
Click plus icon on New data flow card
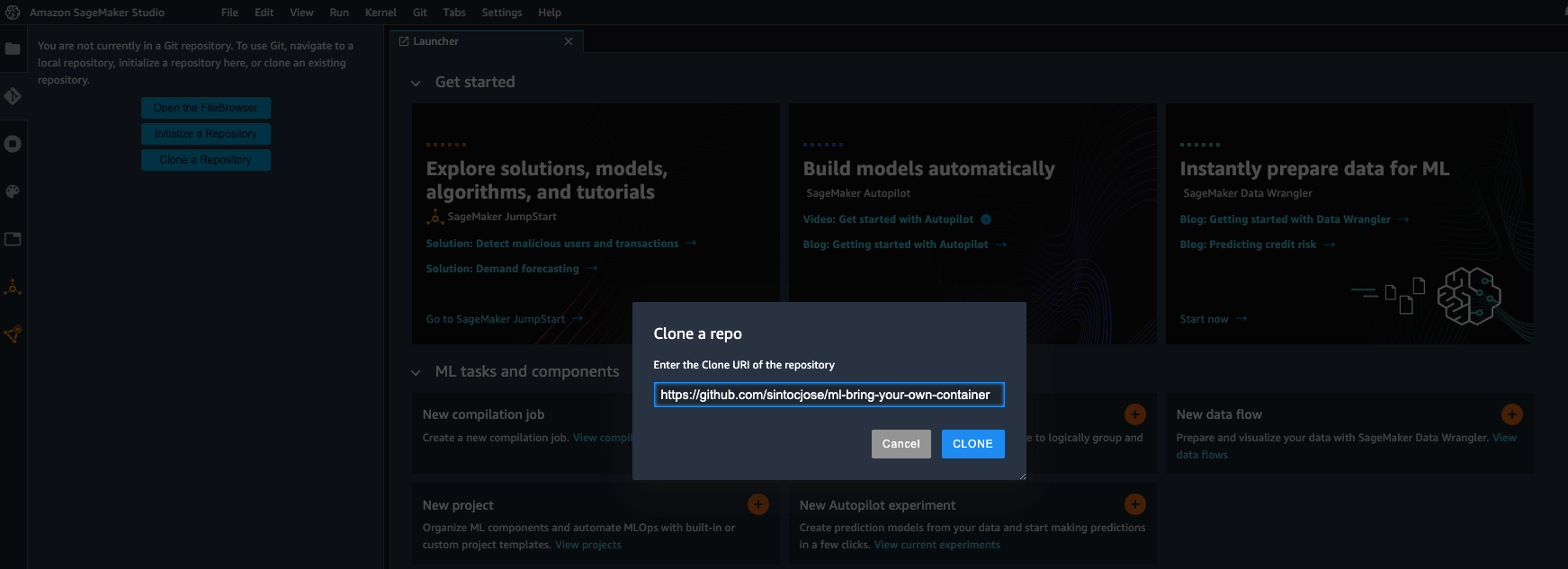(1512, 414)
